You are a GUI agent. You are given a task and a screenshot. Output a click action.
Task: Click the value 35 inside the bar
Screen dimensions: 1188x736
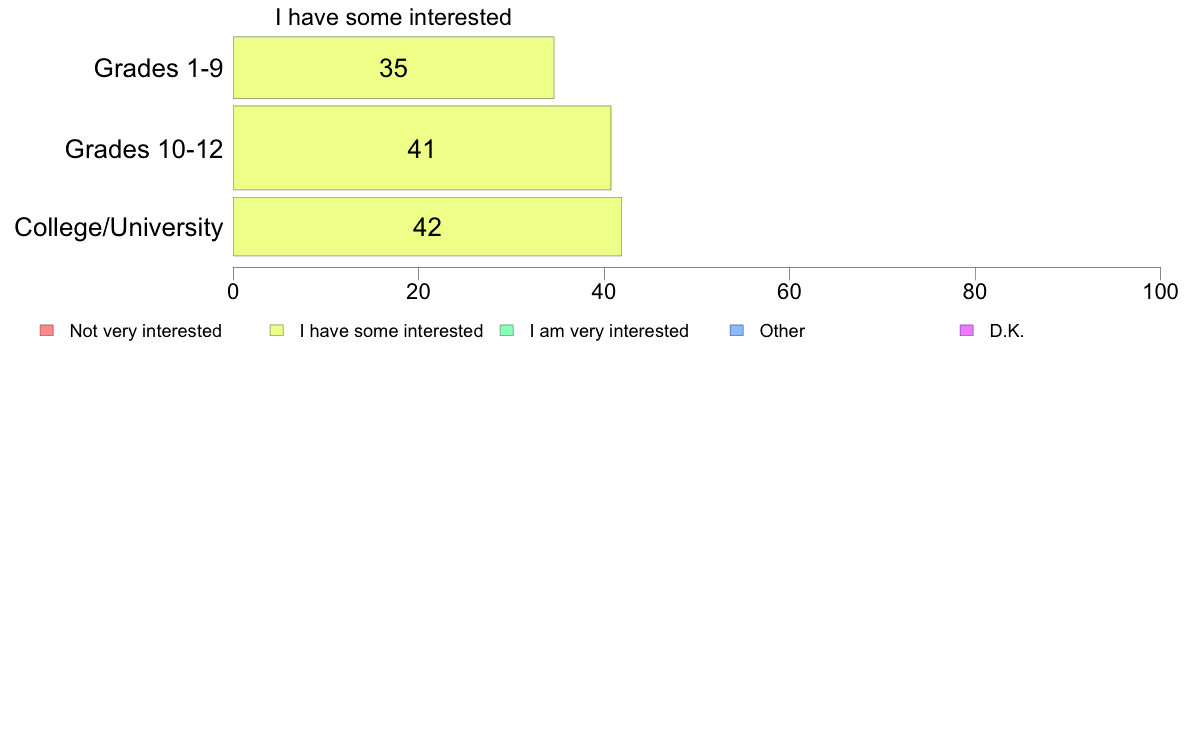(x=393, y=68)
